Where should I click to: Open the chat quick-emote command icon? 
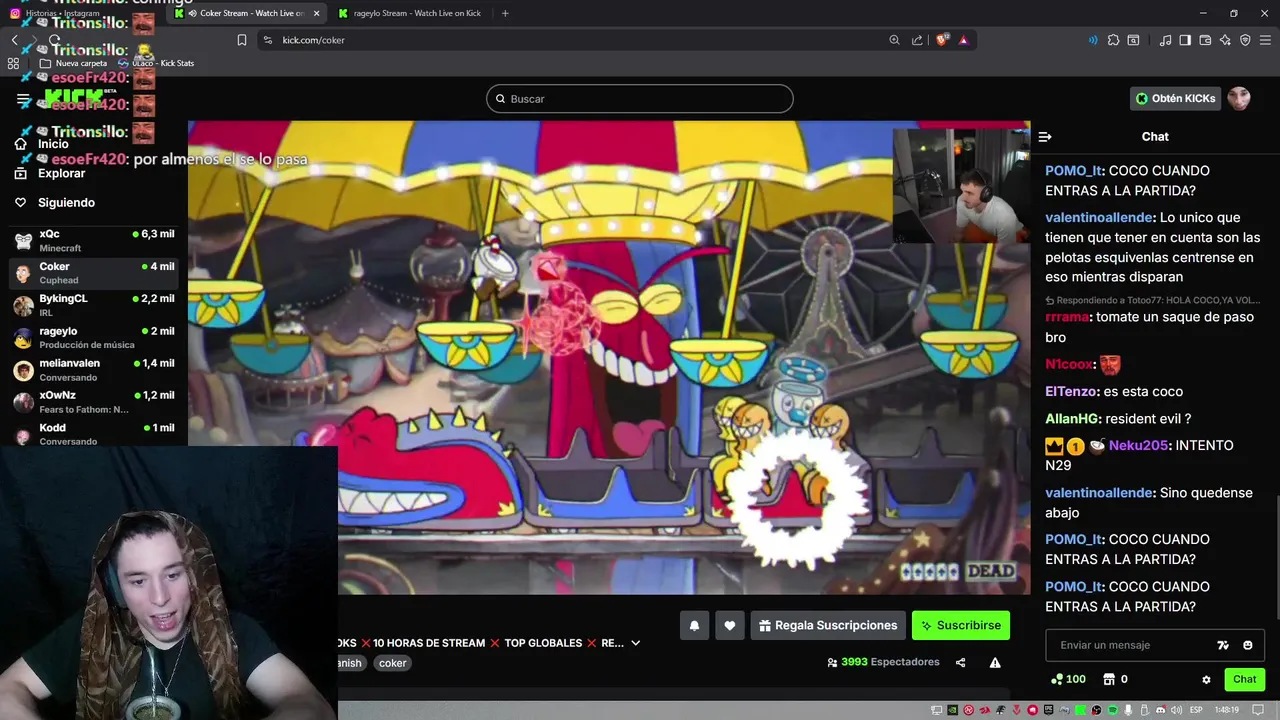click(1223, 645)
